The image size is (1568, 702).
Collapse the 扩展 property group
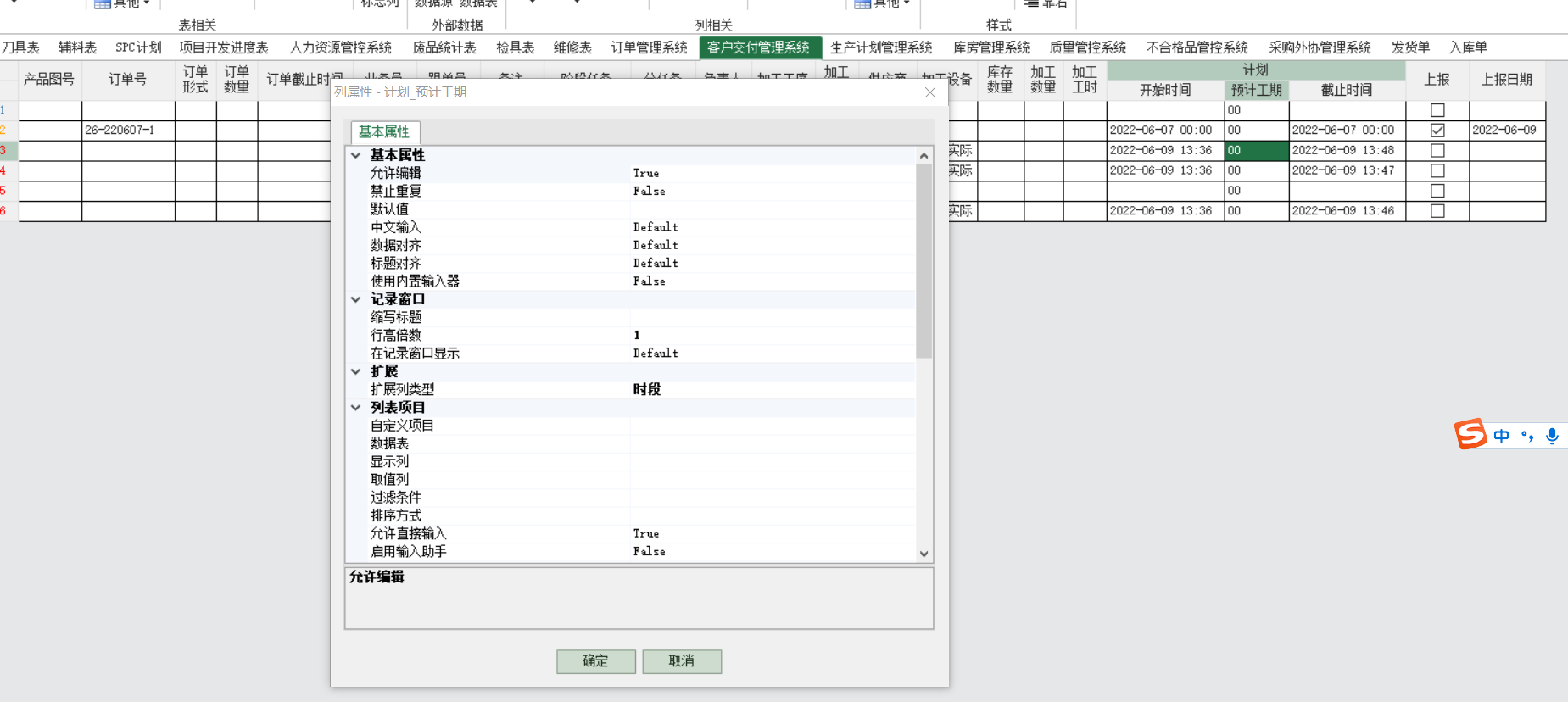pos(356,371)
